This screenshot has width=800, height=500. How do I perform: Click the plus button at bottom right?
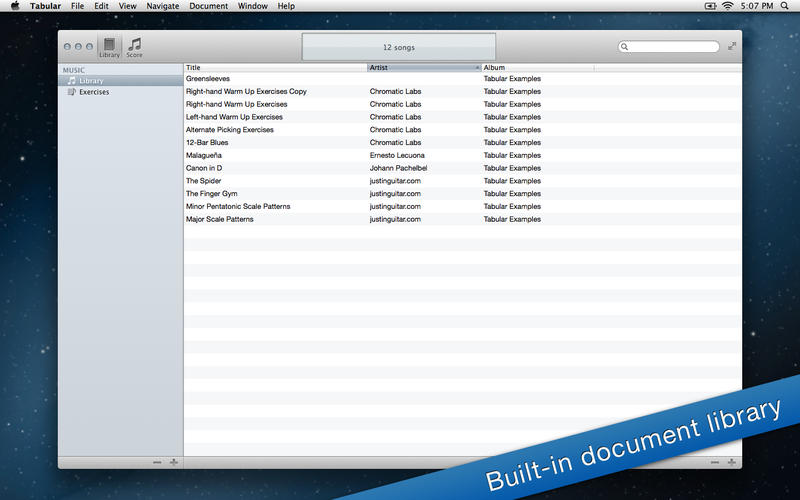[x=732, y=462]
